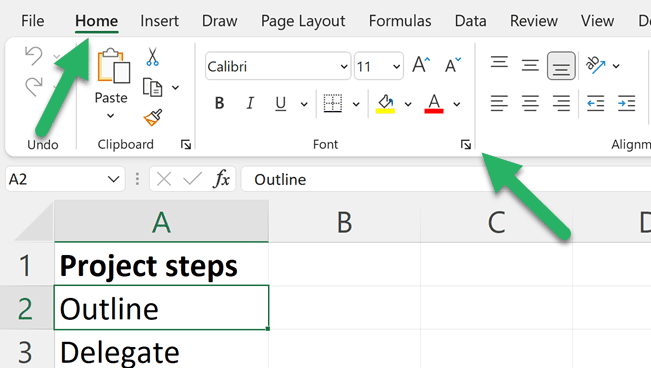Click Increase Font Size icon

click(421, 65)
